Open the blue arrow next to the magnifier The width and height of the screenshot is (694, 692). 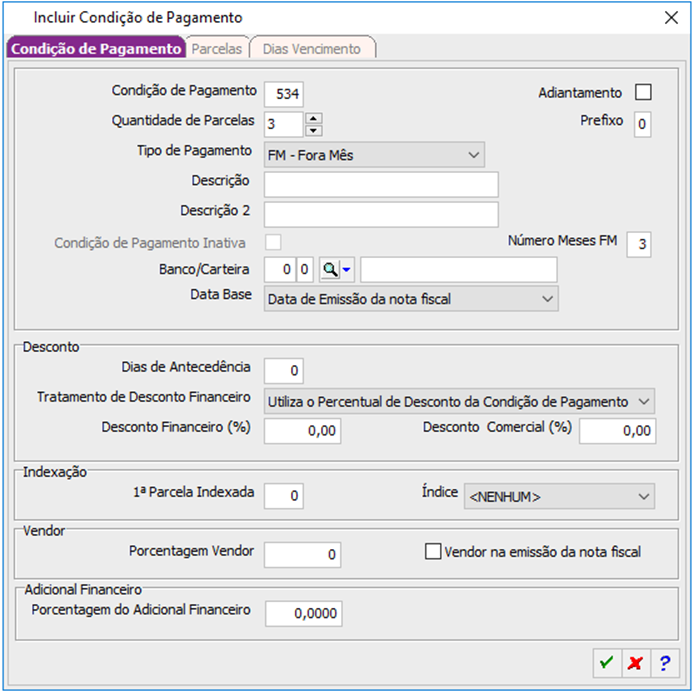[x=347, y=269]
